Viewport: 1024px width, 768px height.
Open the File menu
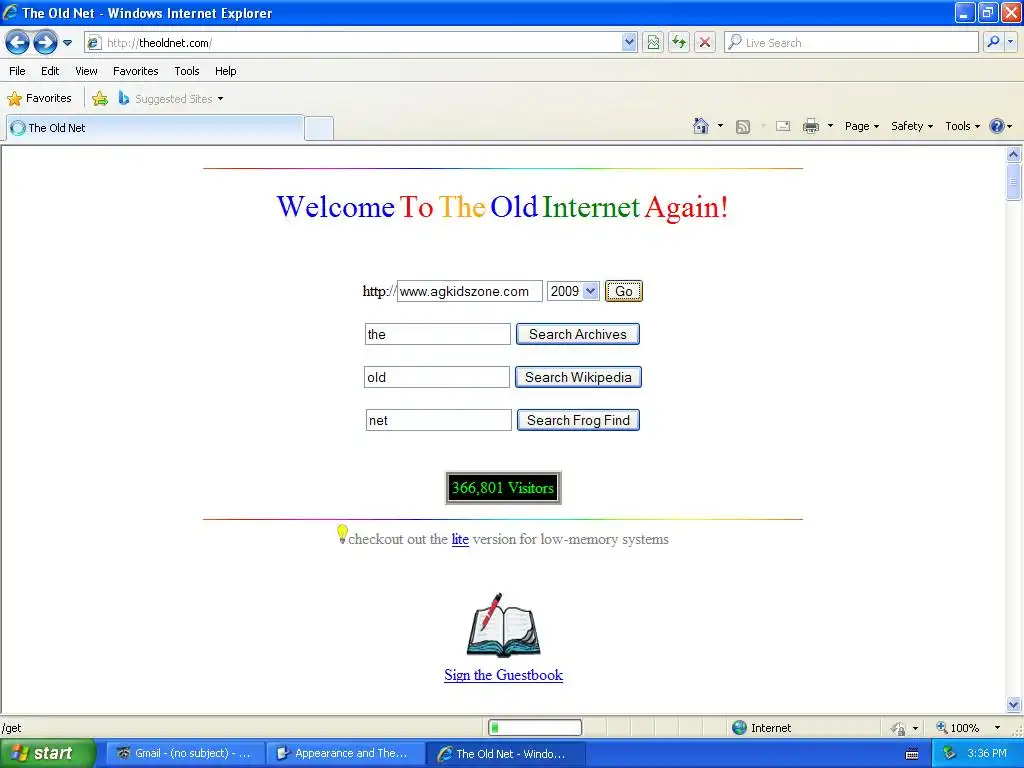(18, 71)
